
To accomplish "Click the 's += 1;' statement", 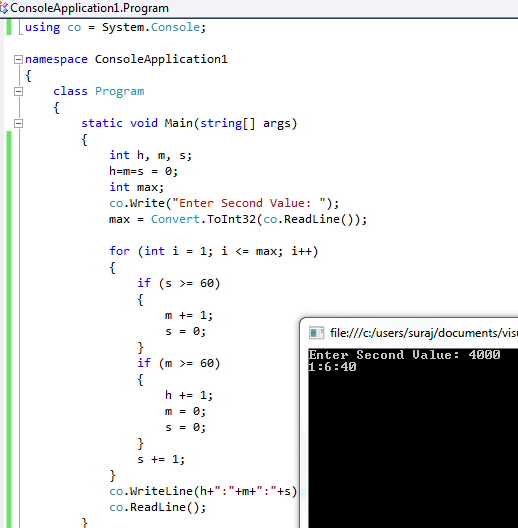I will [161, 459].
